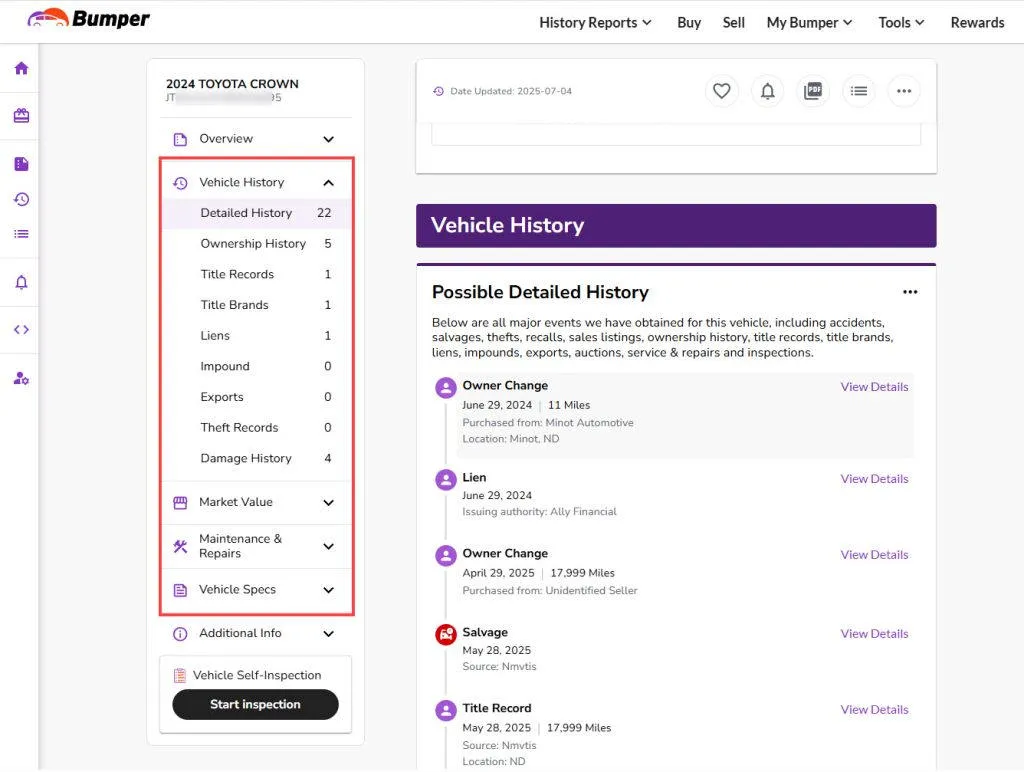Click the Additional Info circle icon
This screenshot has height=772, width=1024.
coord(180,634)
